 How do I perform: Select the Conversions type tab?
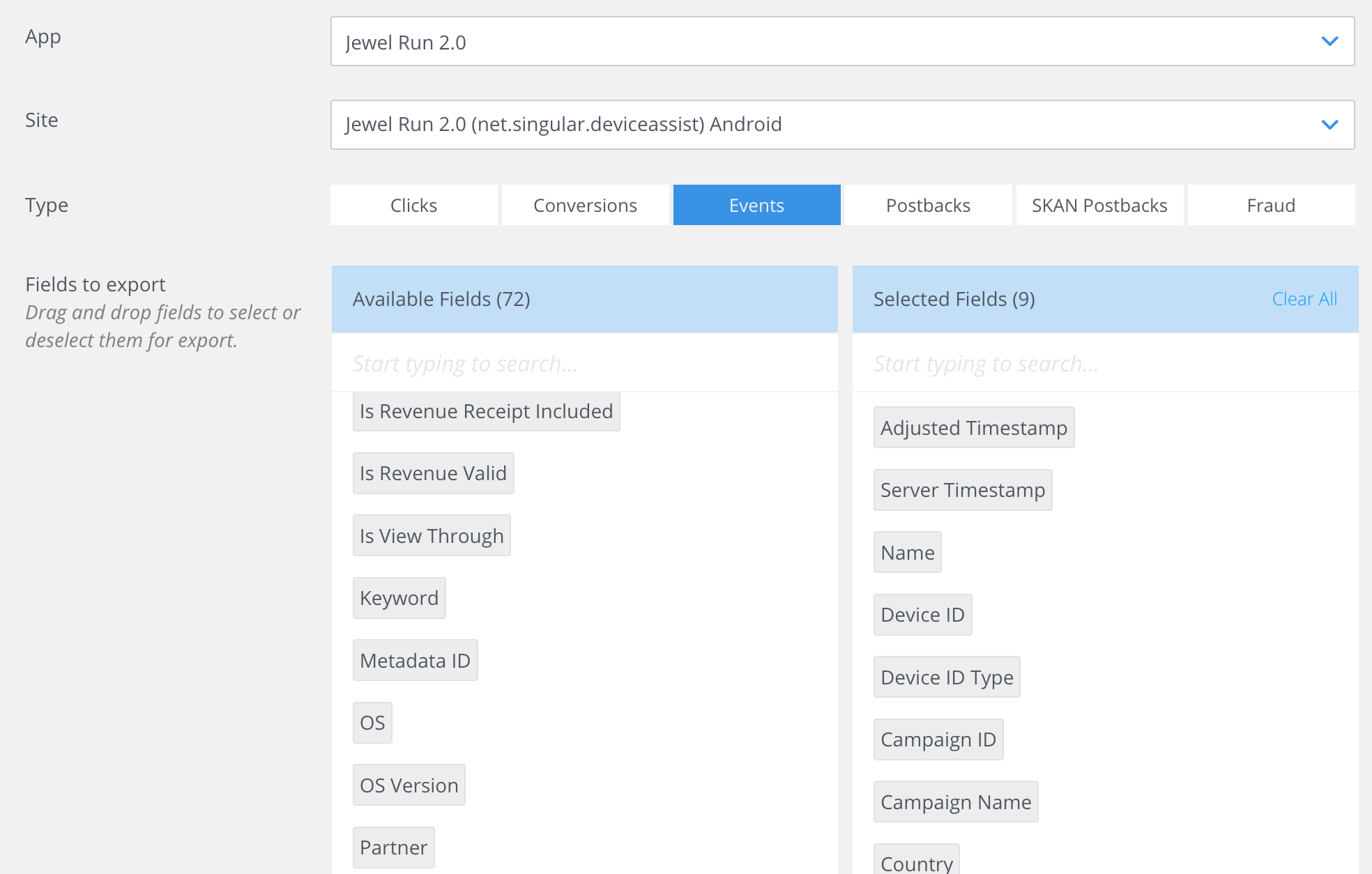(584, 205)
